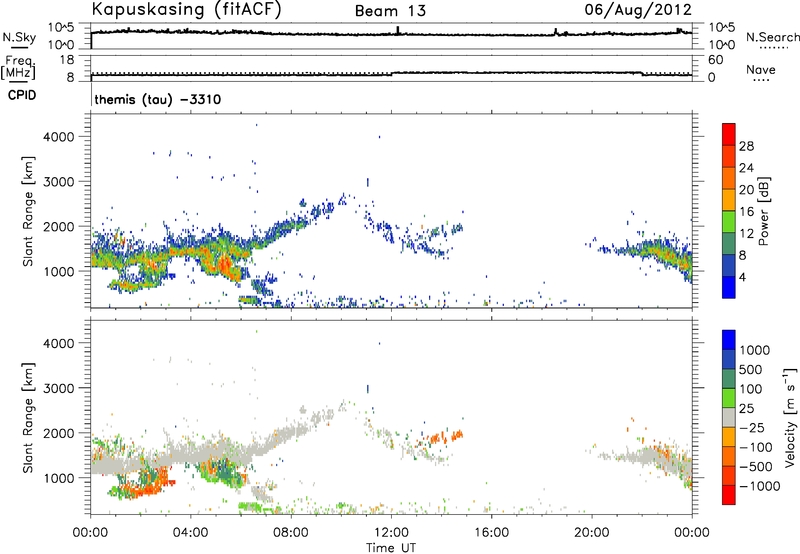The image size is (800, 554).
Task: Click high power orange echo near 05:30 in power panel
Action: pyautogui.click(x=224, y=265)
